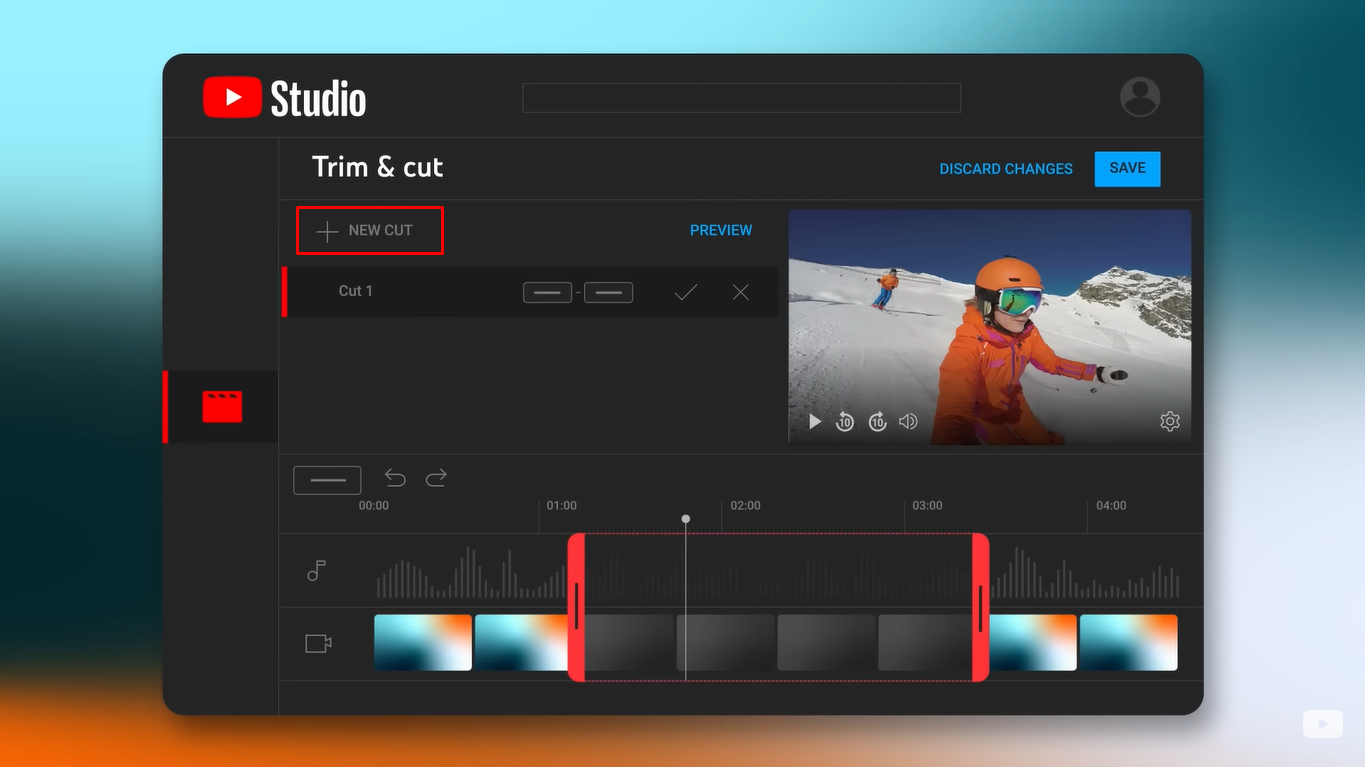Click the Cut 1 start time field
Viewport: 1365px width, 767px height.
click(x=547, y=291)
